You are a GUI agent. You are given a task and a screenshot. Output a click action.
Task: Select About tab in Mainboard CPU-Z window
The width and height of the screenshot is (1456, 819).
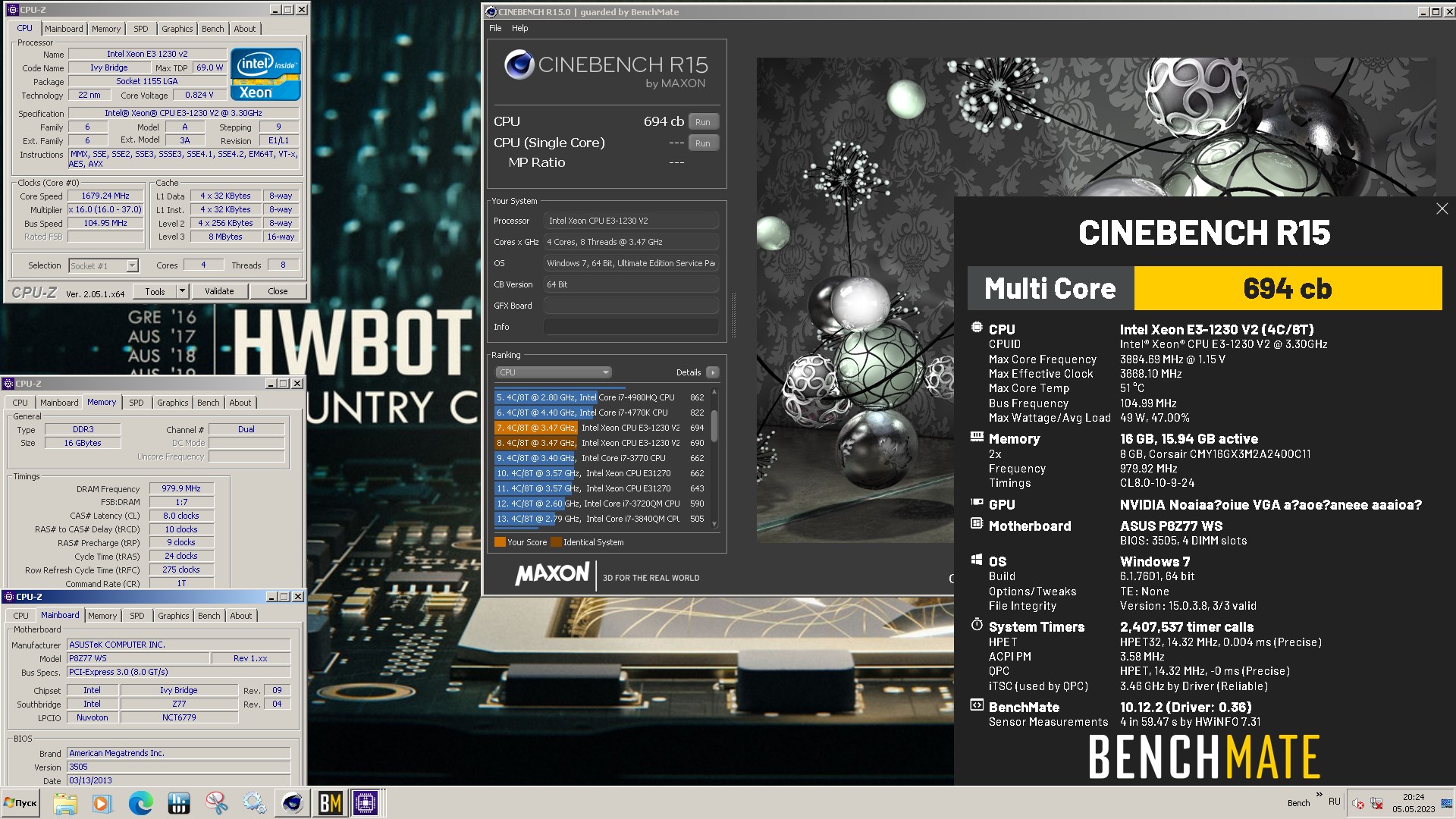[241, 616]
